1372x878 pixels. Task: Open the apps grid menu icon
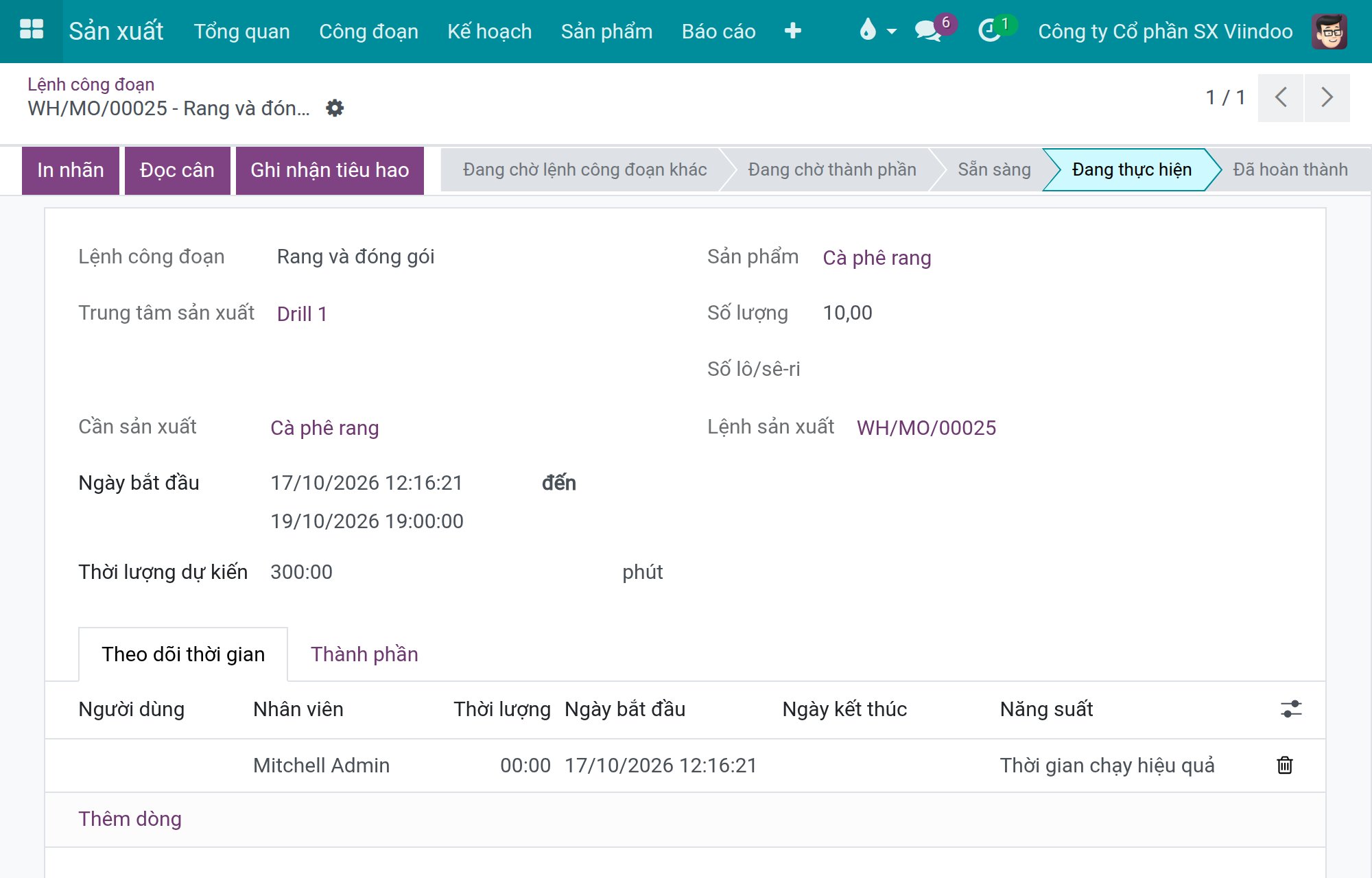pos(32,30)
